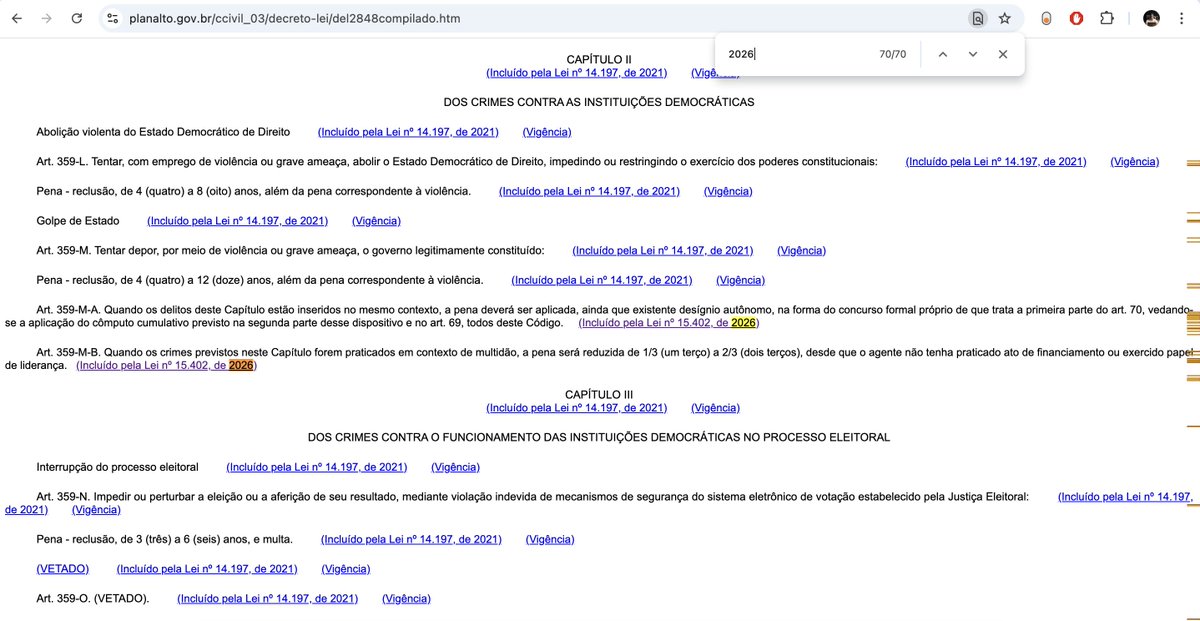Open Vigência link after 12 (doze) anos penalty
The image size is (1200, 621).
pyautogui.click(x=740, y=280)
